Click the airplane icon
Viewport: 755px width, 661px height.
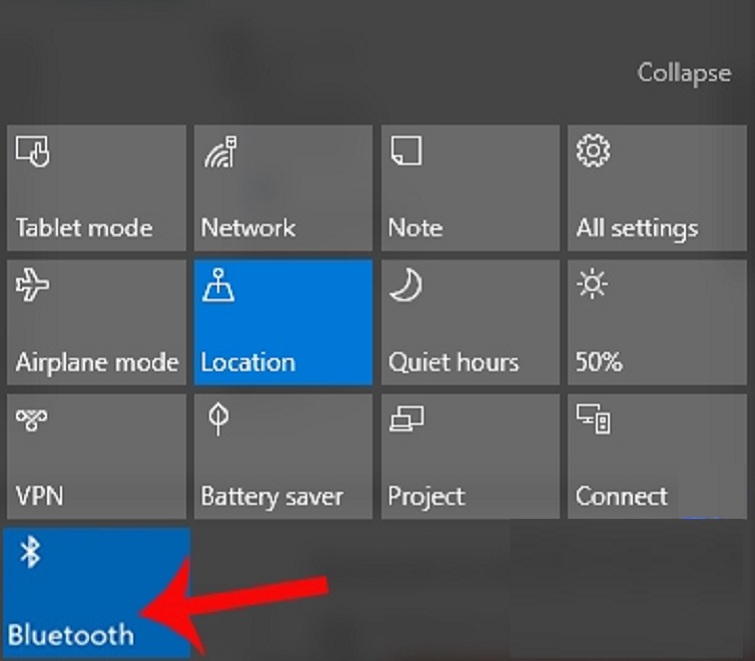coord(33,287)
